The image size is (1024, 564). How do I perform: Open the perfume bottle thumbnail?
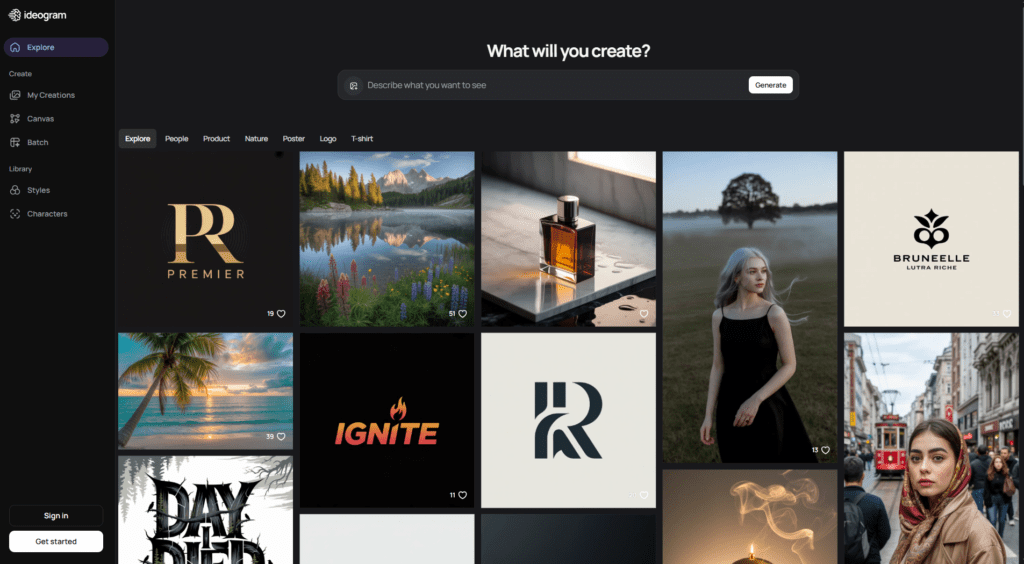[x=569, y=239]
